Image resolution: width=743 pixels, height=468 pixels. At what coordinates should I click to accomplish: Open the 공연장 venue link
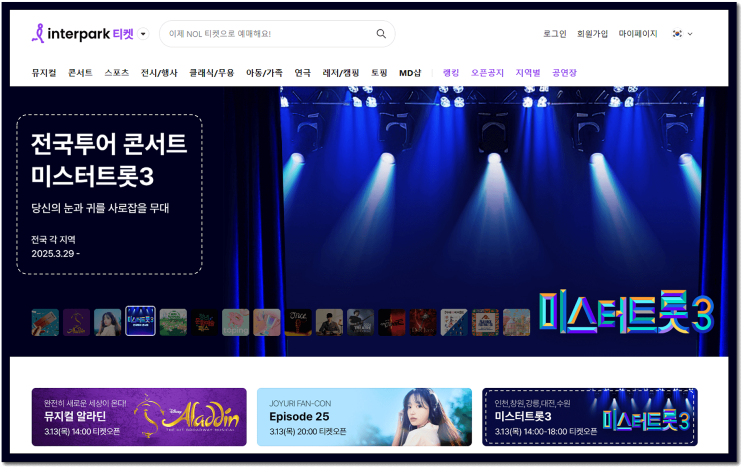pyautogui.click(x=564, y=72)
